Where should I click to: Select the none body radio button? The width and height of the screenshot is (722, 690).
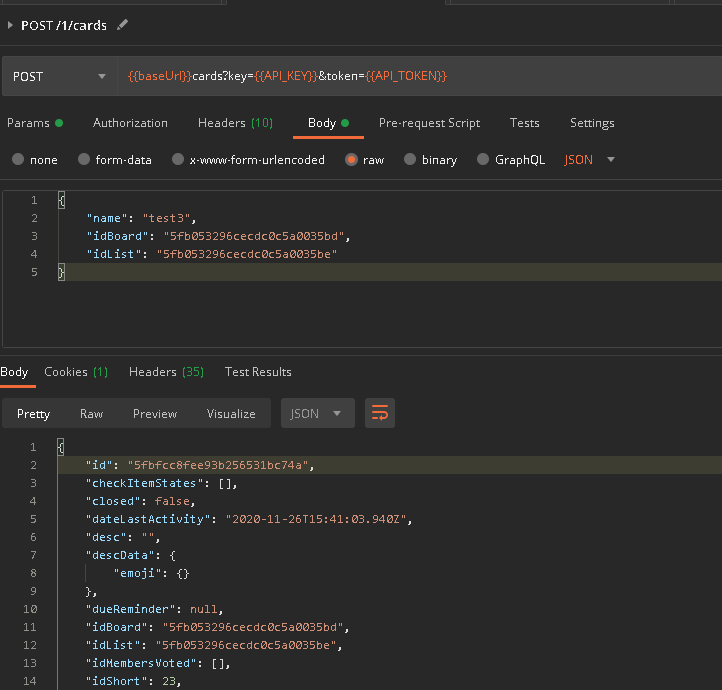pyautogui.click(x=17, y=159)
